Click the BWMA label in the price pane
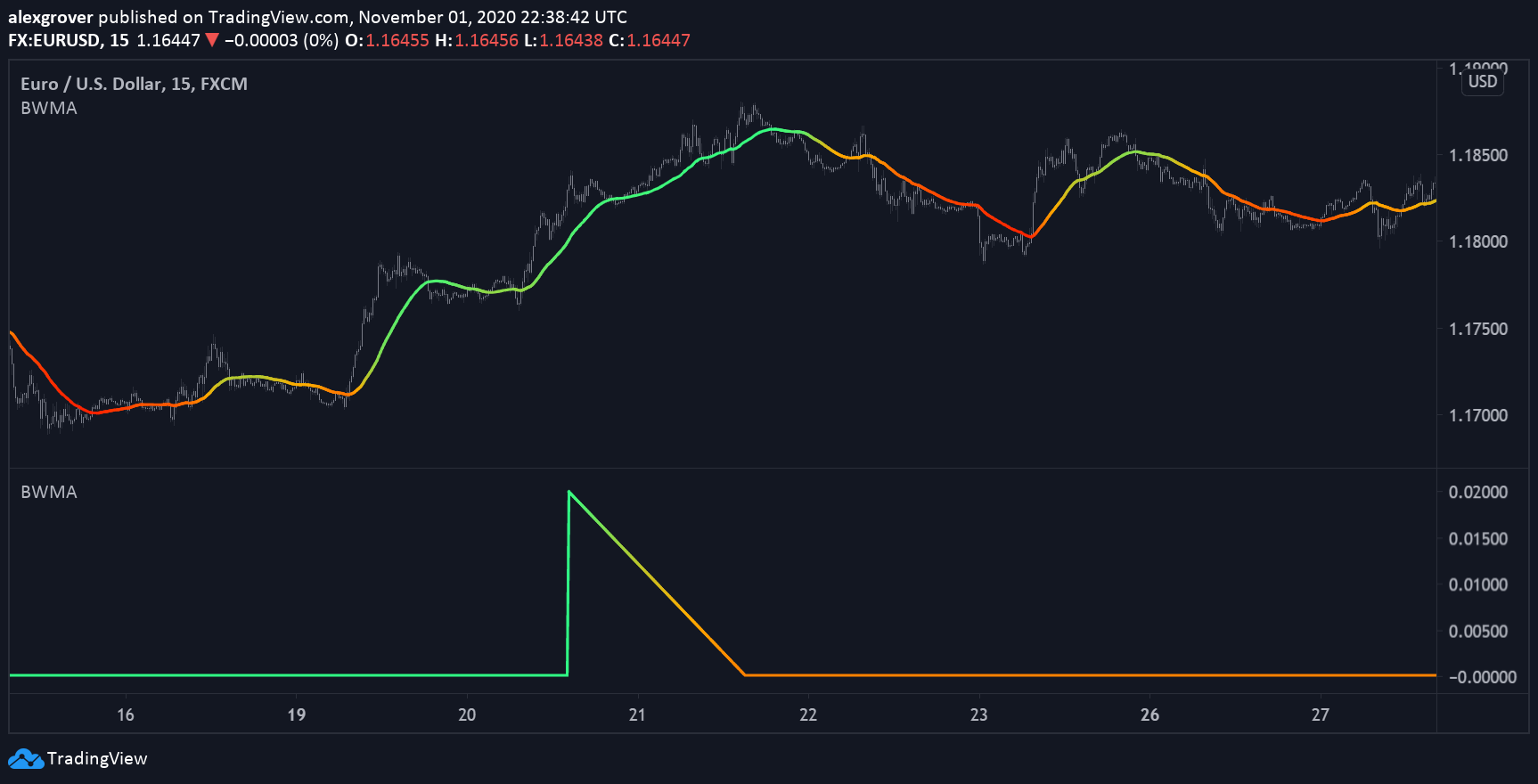 49,108
